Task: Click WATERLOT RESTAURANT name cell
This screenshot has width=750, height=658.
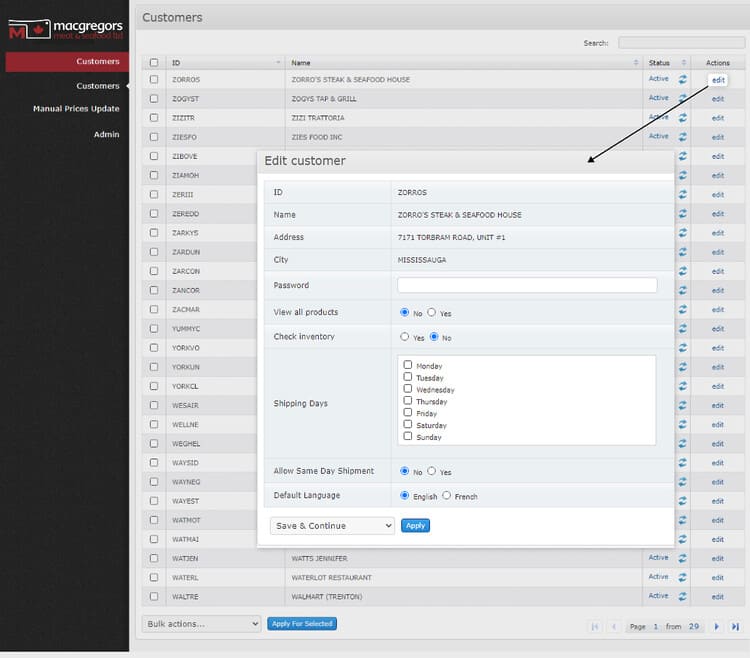Action: tap(331, 578)
